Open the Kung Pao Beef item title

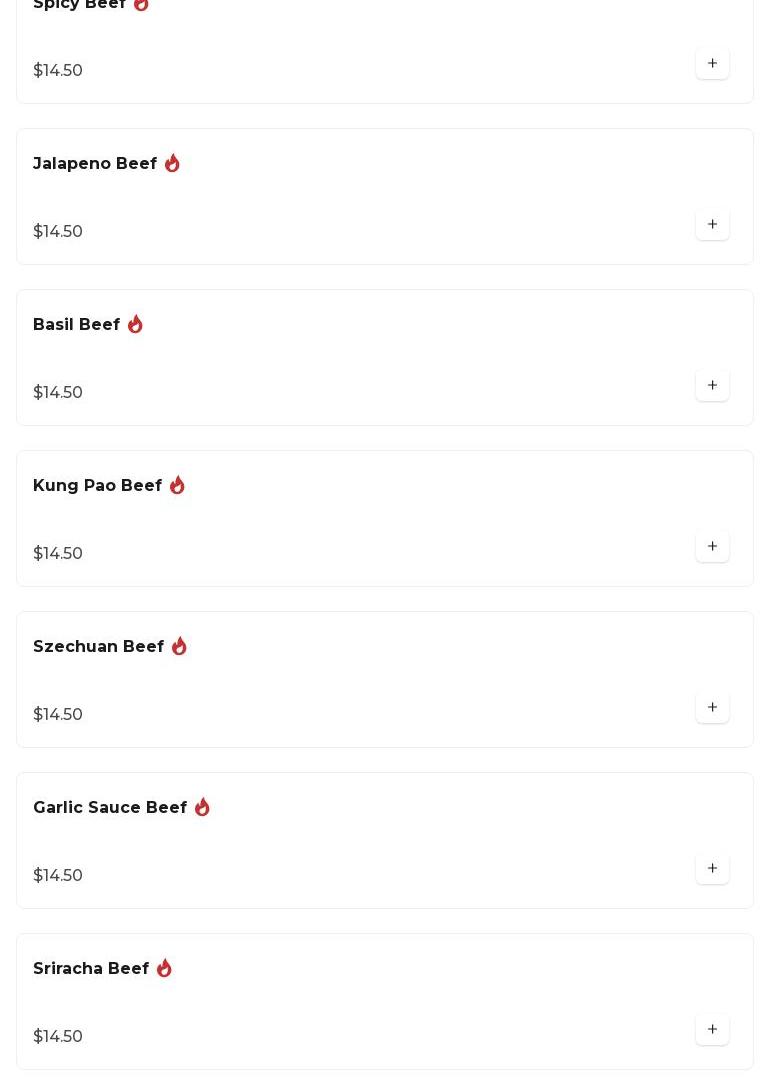(97, 486)
